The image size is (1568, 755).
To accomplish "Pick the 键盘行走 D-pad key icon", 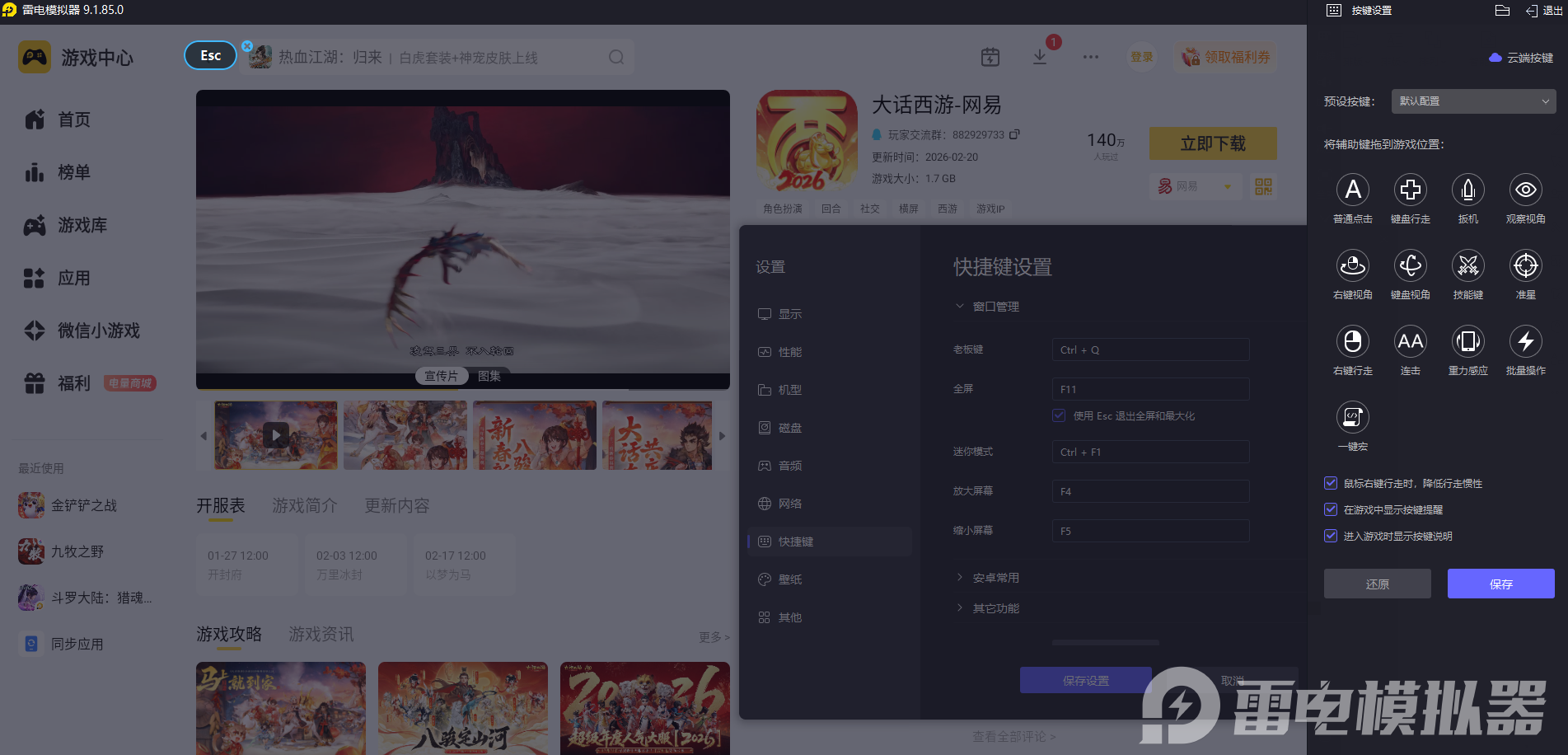I will pyautogui.click(x=1410, y=190).
